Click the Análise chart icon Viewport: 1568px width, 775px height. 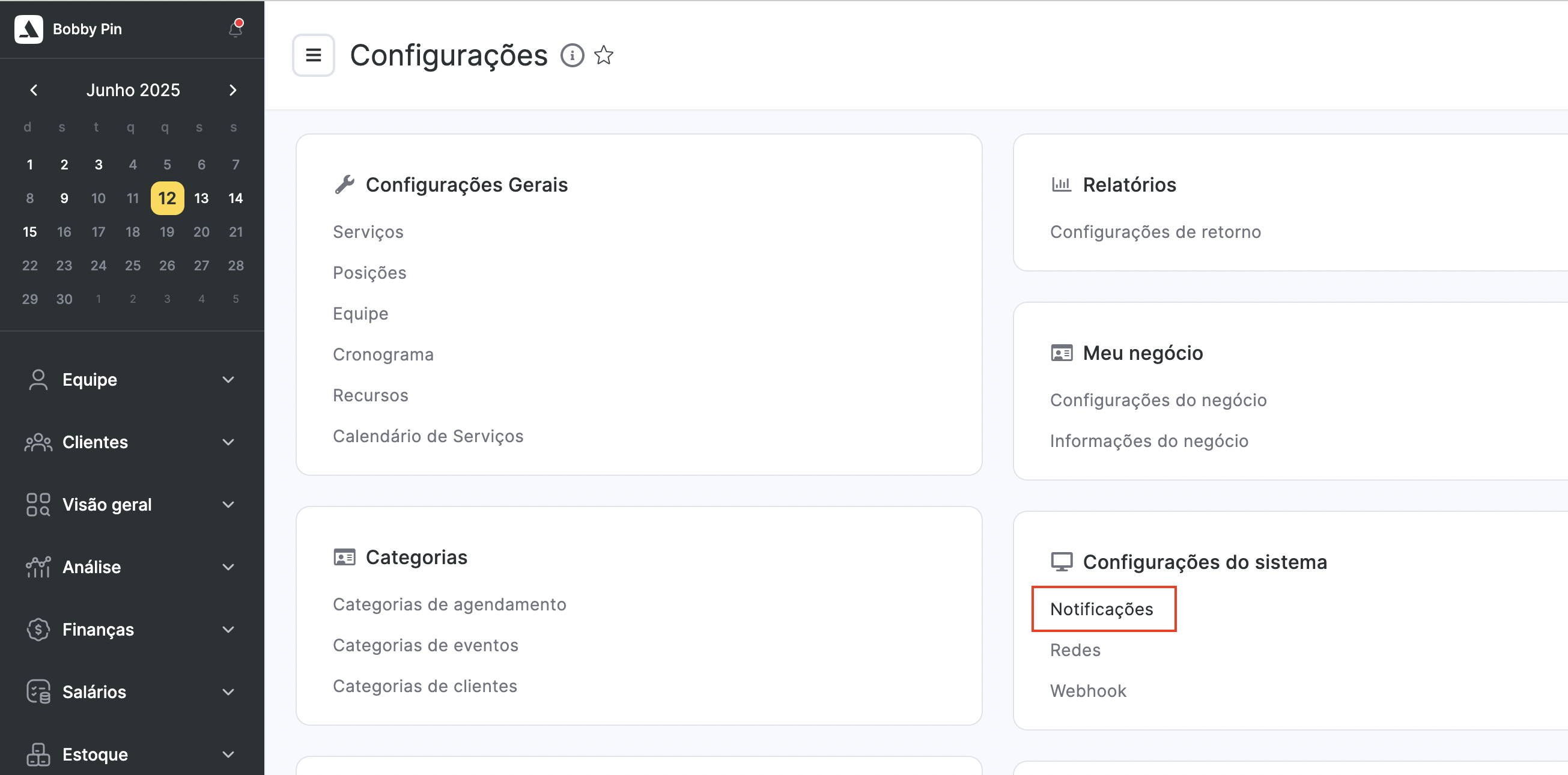tap(38, 567)
